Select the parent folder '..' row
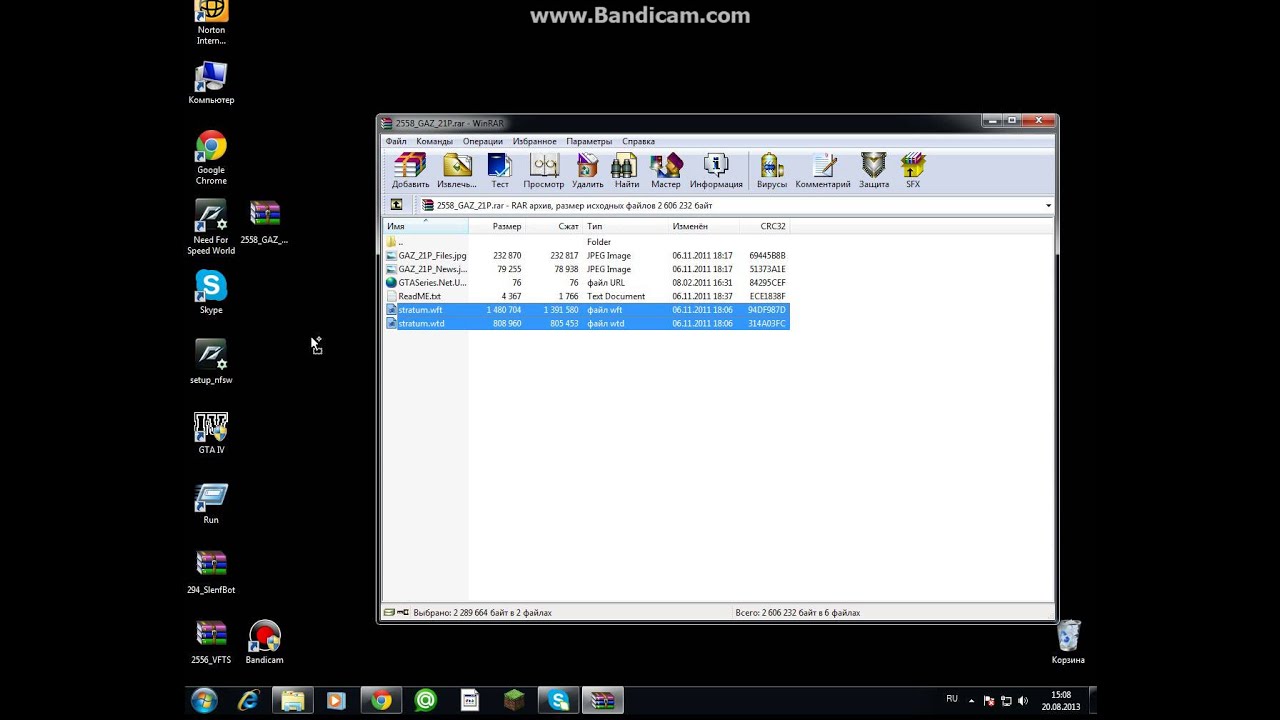1280x720 pixels. [587, 242]
